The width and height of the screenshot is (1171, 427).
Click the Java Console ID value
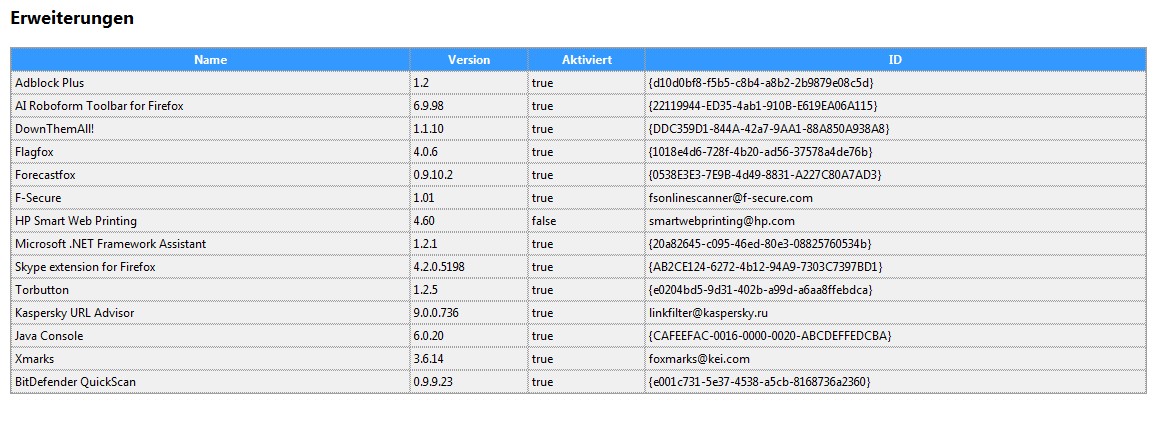(769, 336)
